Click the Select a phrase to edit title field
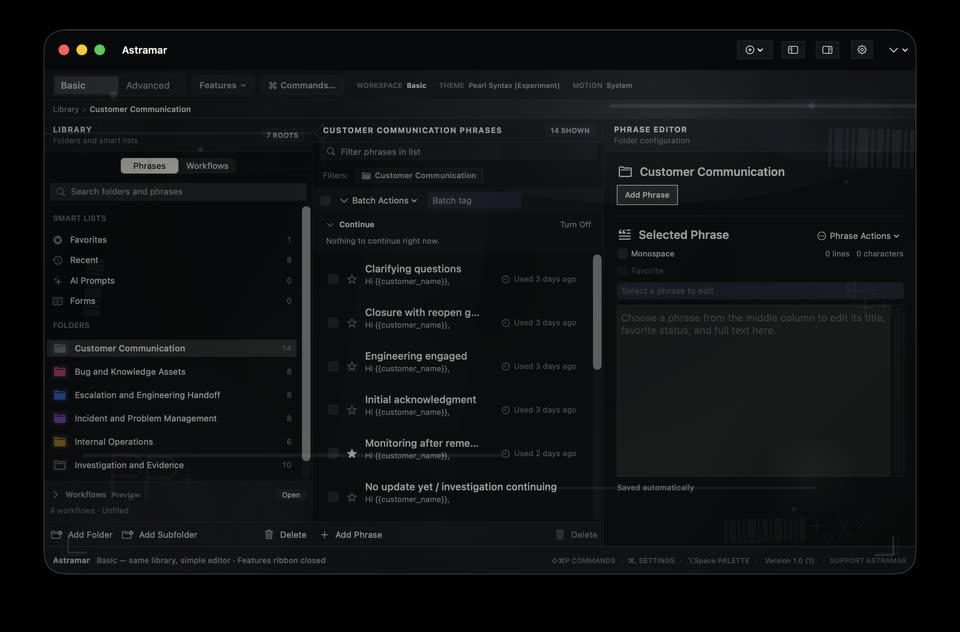 coord(760,291)
